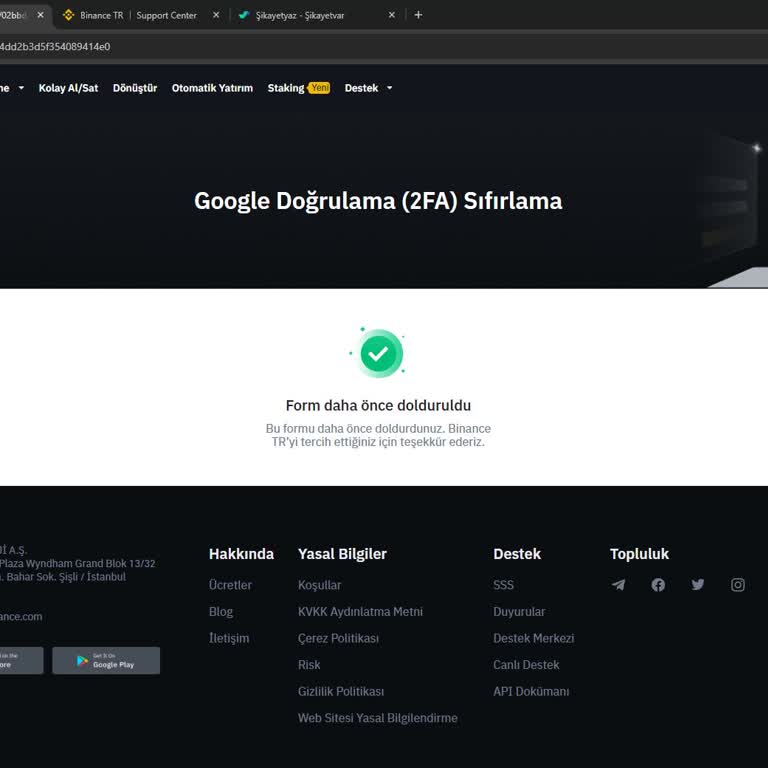Click the Blog footer link

click(x=221, y=612)
